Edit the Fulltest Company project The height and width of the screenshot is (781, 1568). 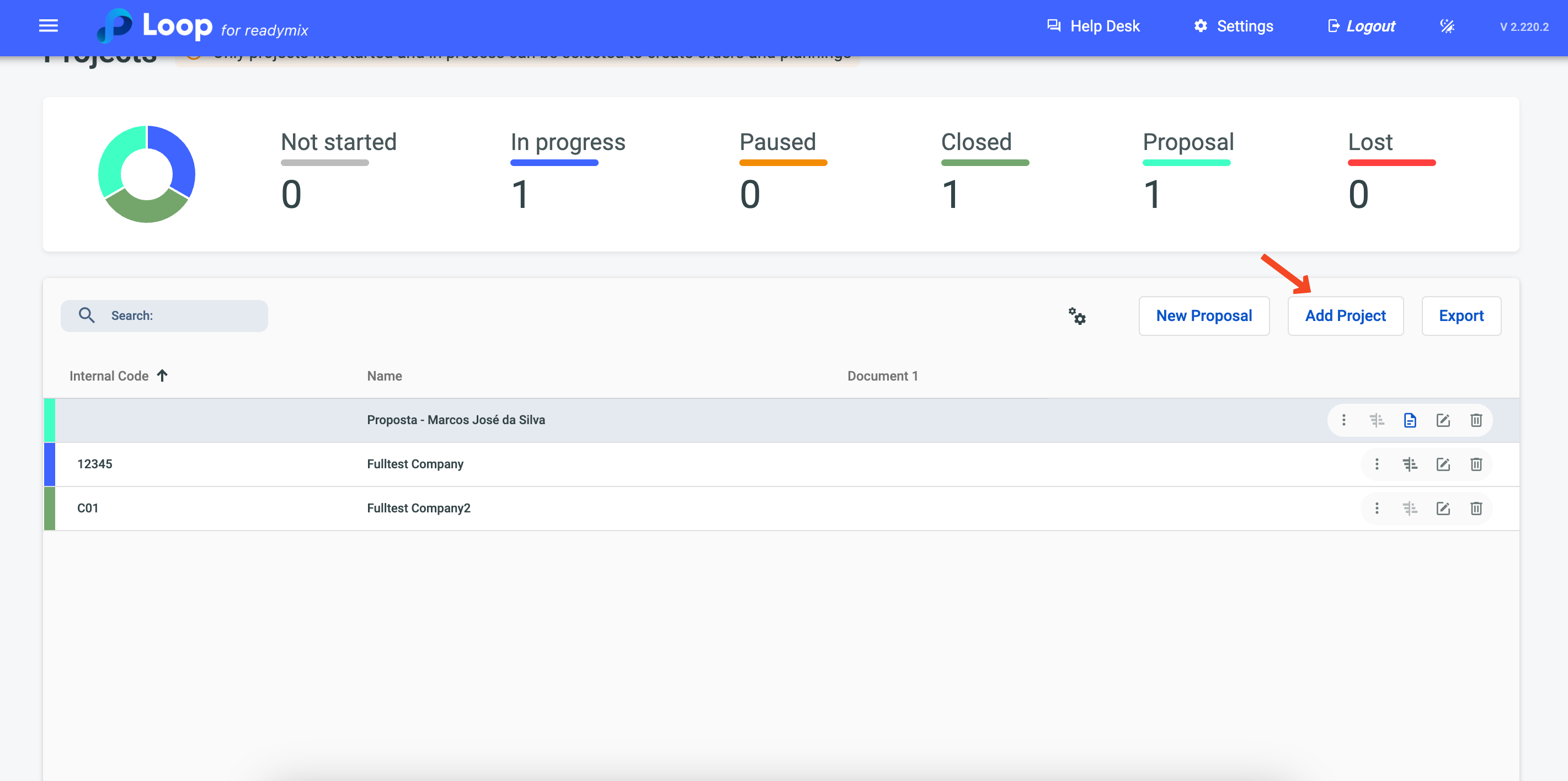(1443, 464)
